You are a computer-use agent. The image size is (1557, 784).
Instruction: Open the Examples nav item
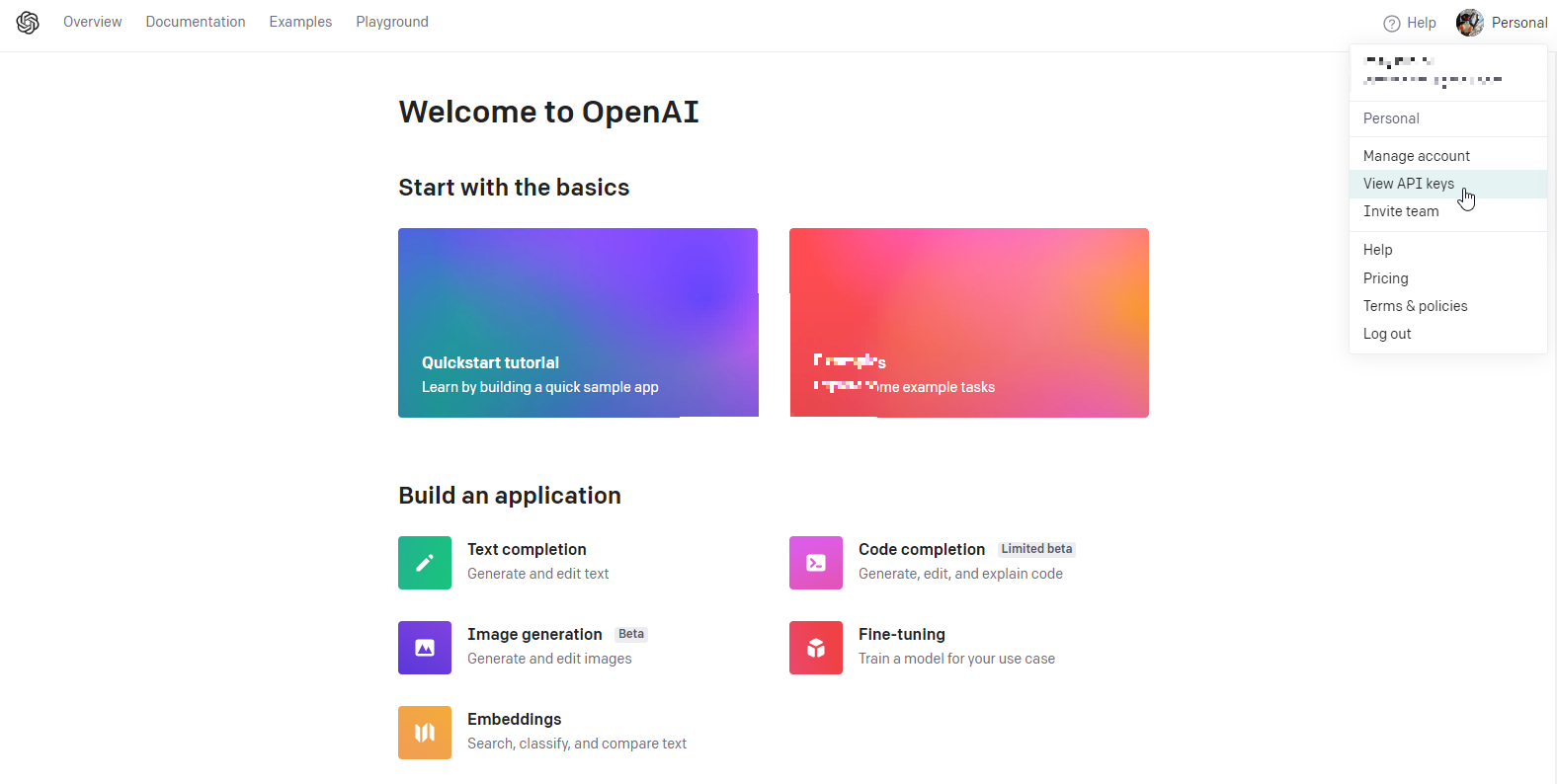pos(300,22)
